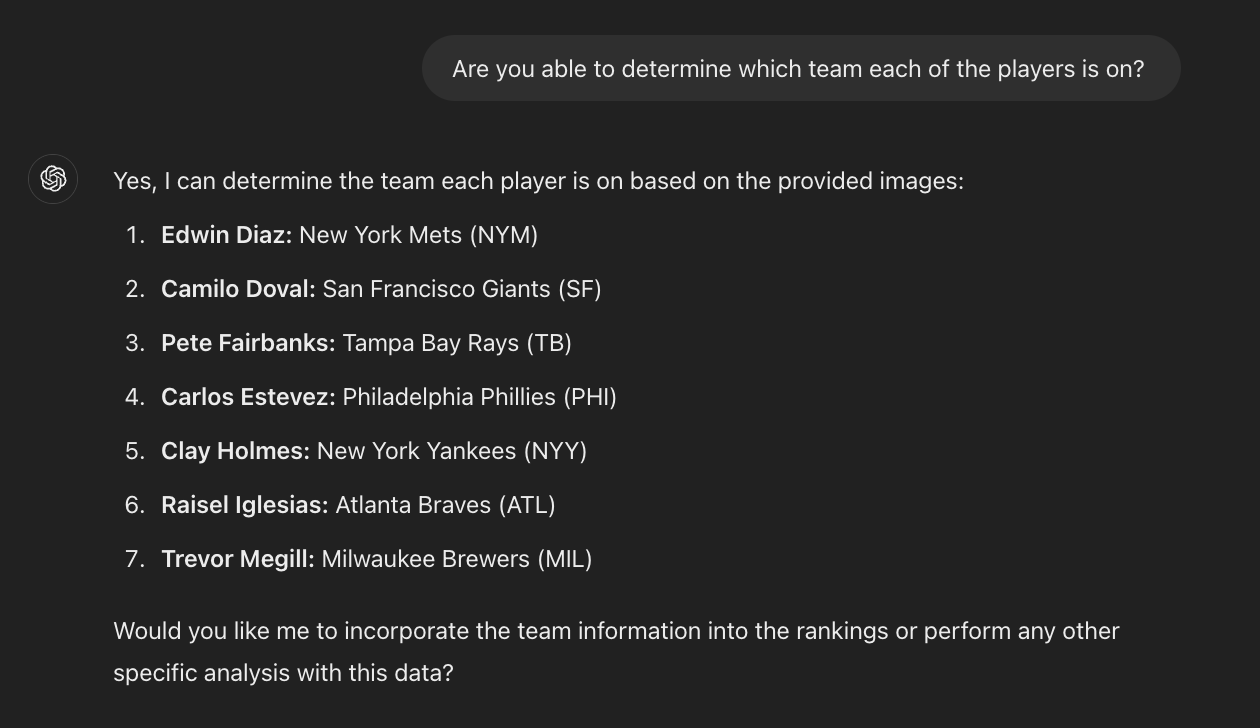Screen dimensions: 1260x728
Task: Click list number 1 beside Edwin Diaz
Action: coord(135,235)
